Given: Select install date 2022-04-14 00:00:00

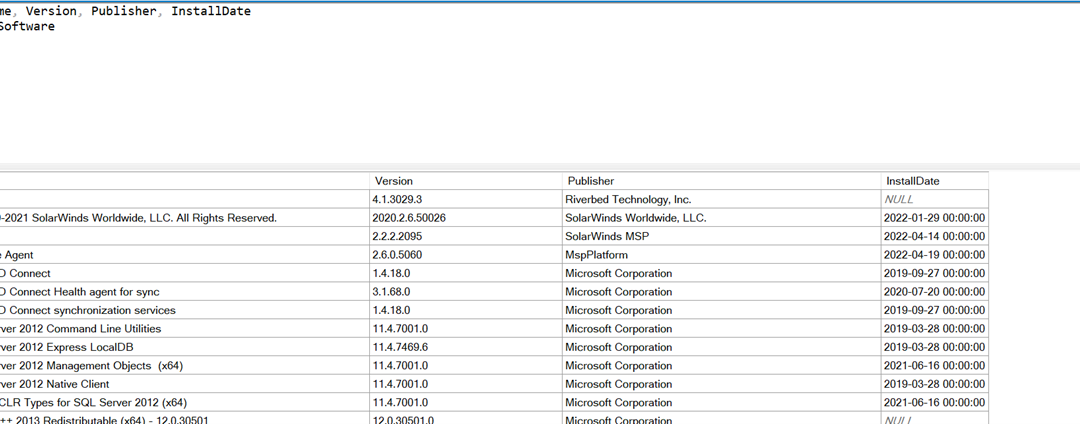Looking at the screenshot, I should 934,237.
